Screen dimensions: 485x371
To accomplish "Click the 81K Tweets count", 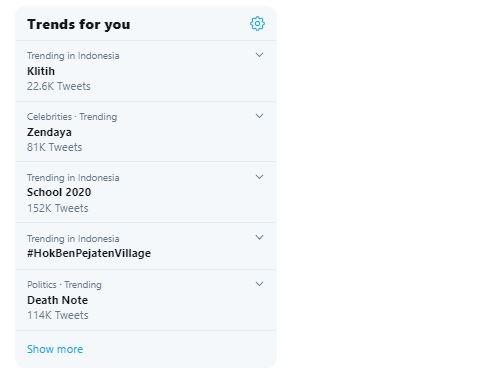I will tap(54, 147).
